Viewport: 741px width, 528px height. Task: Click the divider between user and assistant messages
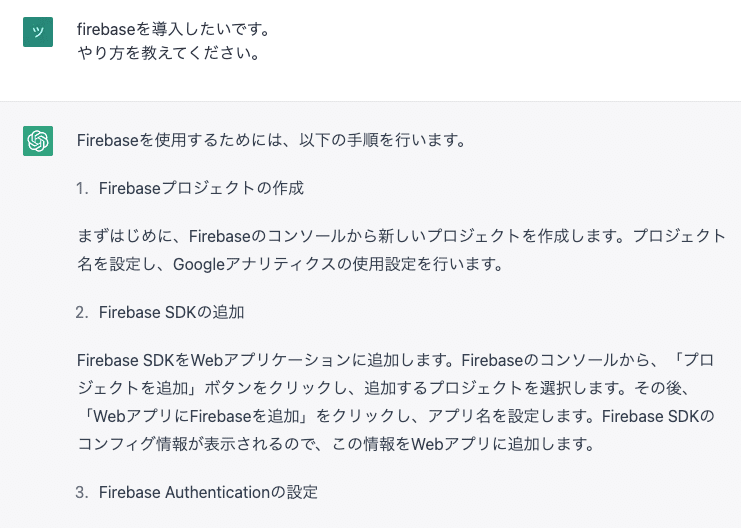[x=370, y=101]
